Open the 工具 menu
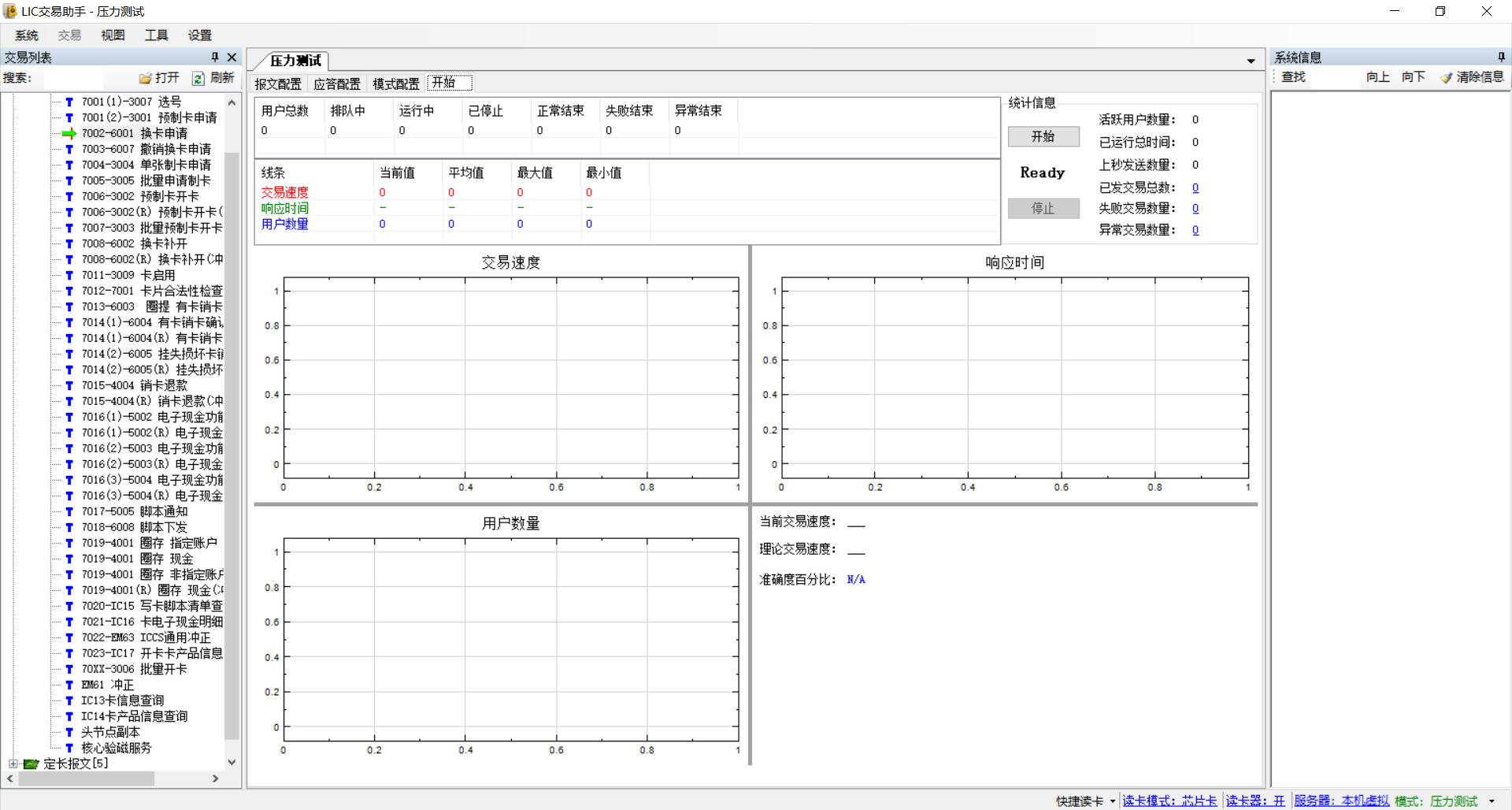The height and width of the screenshot is (810, 1512). pos(156,35)
